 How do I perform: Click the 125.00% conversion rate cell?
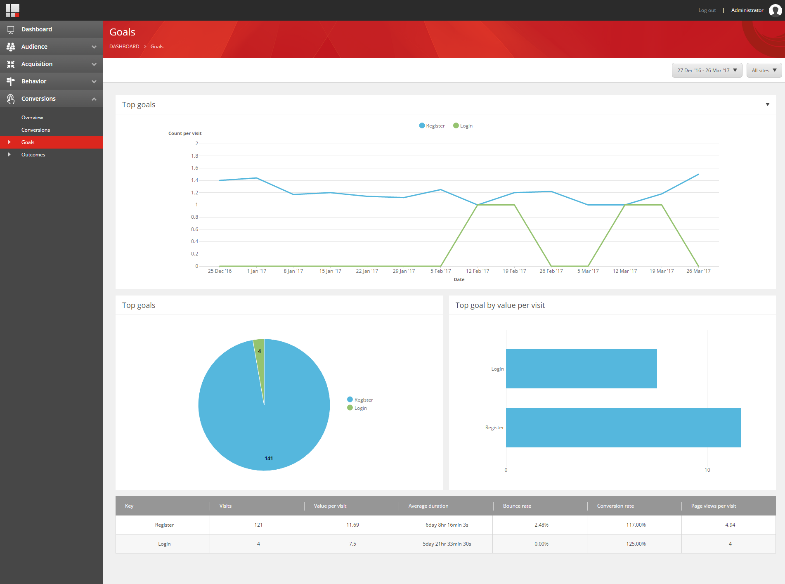coord(636,544)
